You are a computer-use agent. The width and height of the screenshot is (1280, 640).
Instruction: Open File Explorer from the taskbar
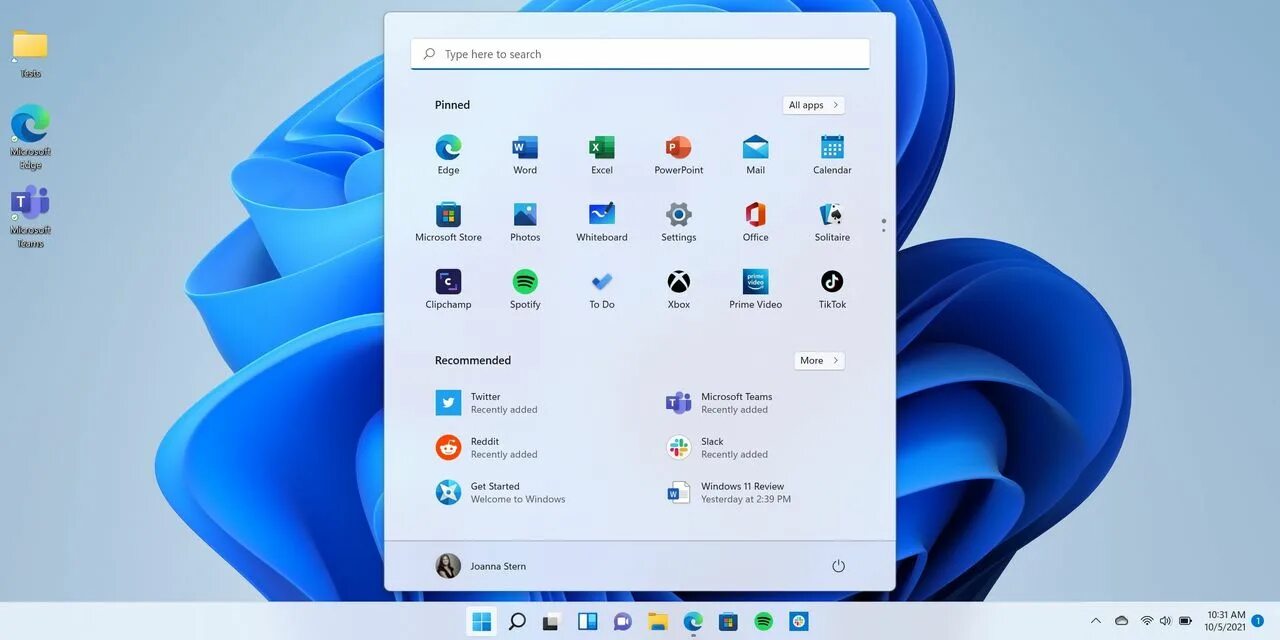click(x=657, y=621)
